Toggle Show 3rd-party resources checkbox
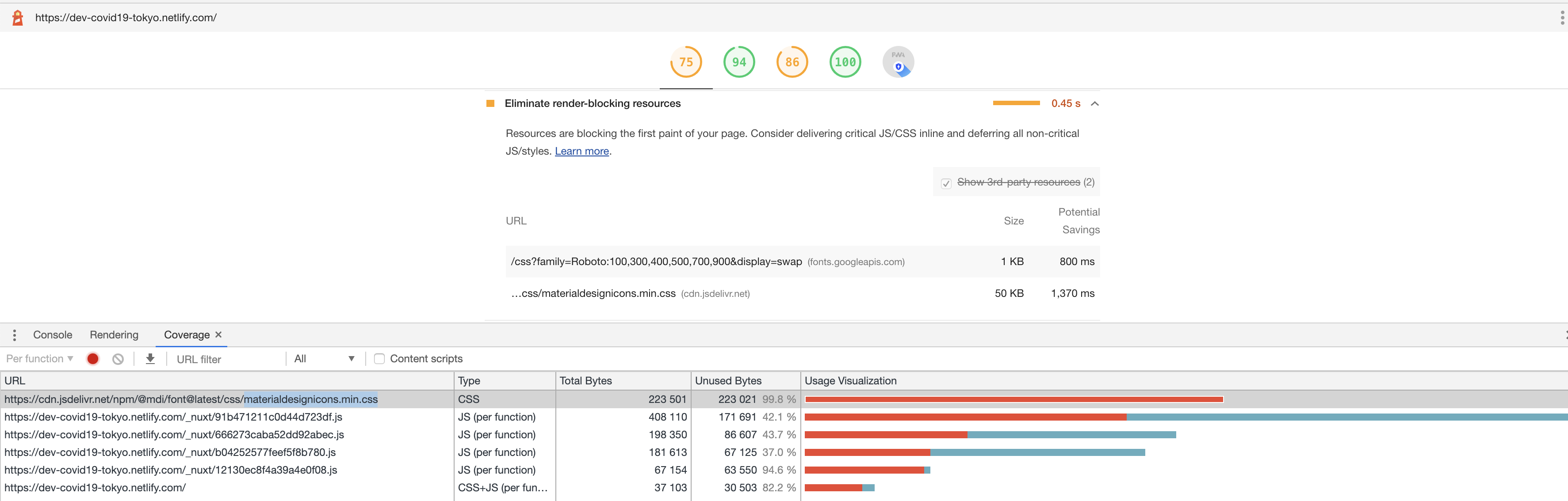This screenshot has width=1568, height=501. click(946, 183)
